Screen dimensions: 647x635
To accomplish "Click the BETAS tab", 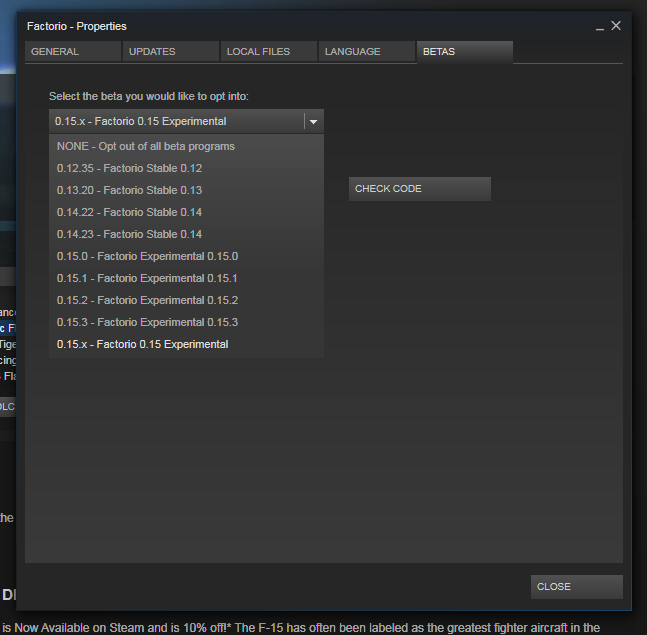I will 465,52.
